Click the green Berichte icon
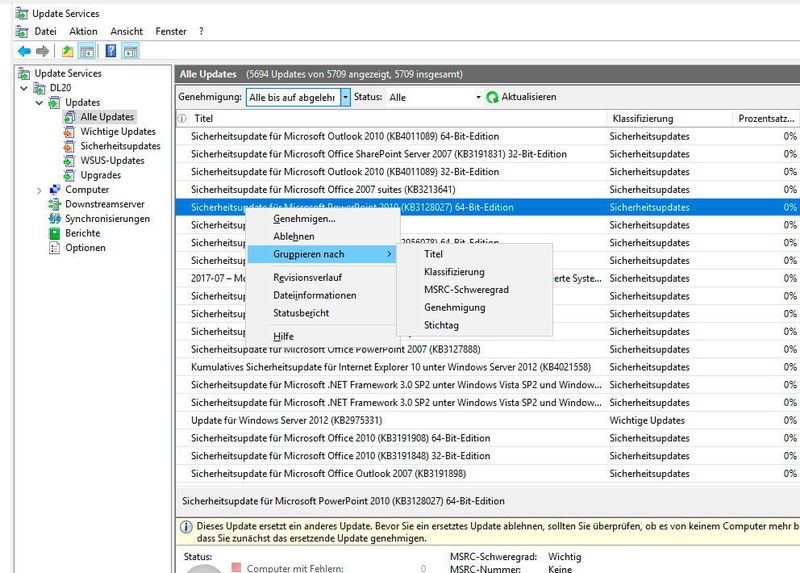Viewport: 800px width, 573px height. click(54, 233)
